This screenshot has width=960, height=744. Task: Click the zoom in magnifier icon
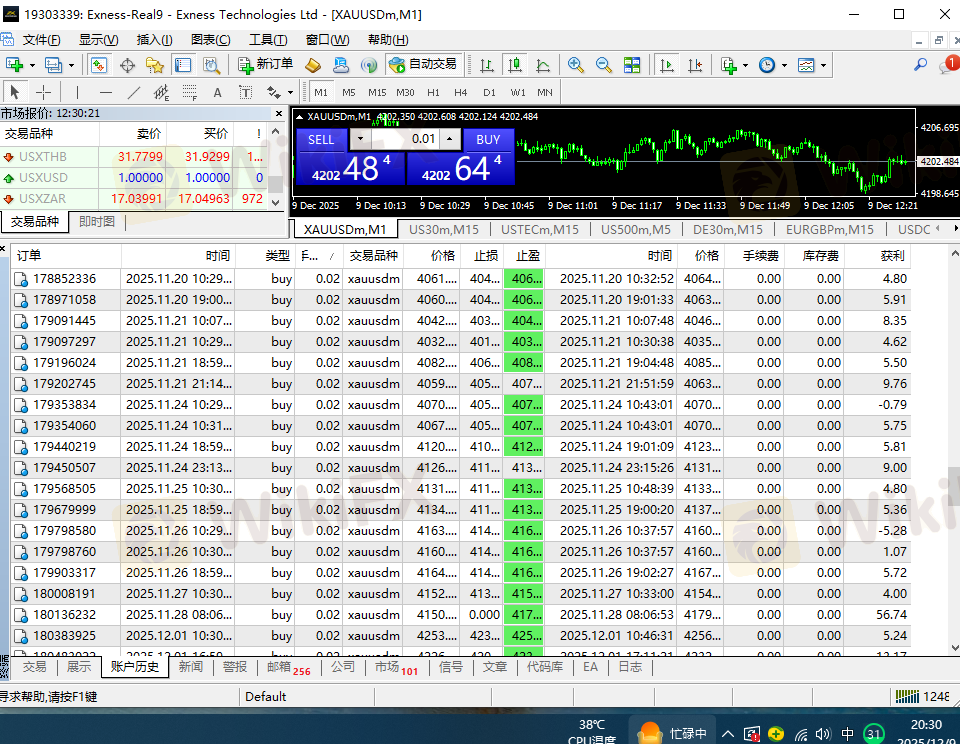(x=576, y=65)
